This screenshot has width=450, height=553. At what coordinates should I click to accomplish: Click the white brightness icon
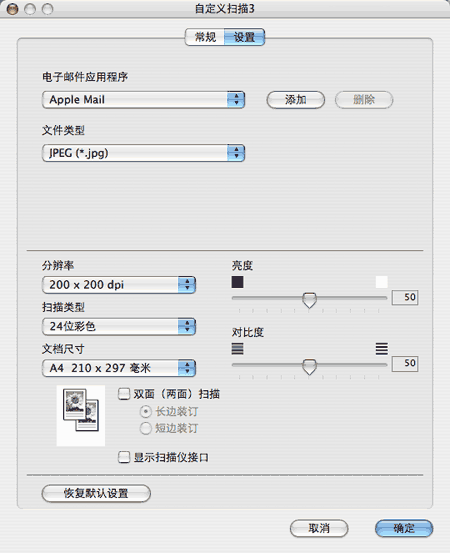(x=382, y=282)
